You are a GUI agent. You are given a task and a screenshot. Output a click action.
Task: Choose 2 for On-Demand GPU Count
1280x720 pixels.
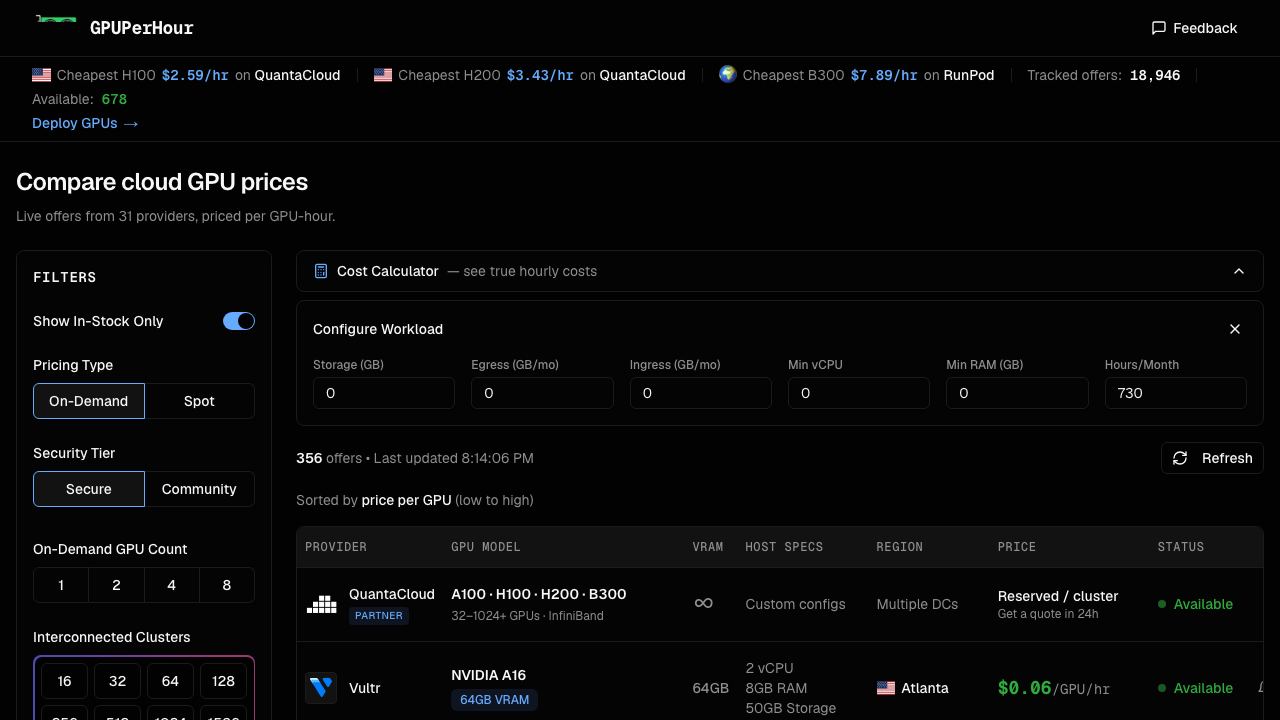(x=116, y=585)
